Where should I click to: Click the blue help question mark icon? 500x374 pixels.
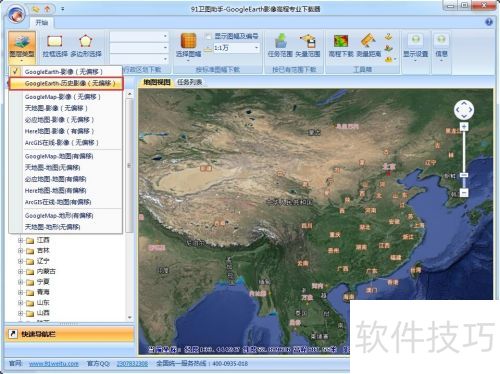tap(489, 22)
